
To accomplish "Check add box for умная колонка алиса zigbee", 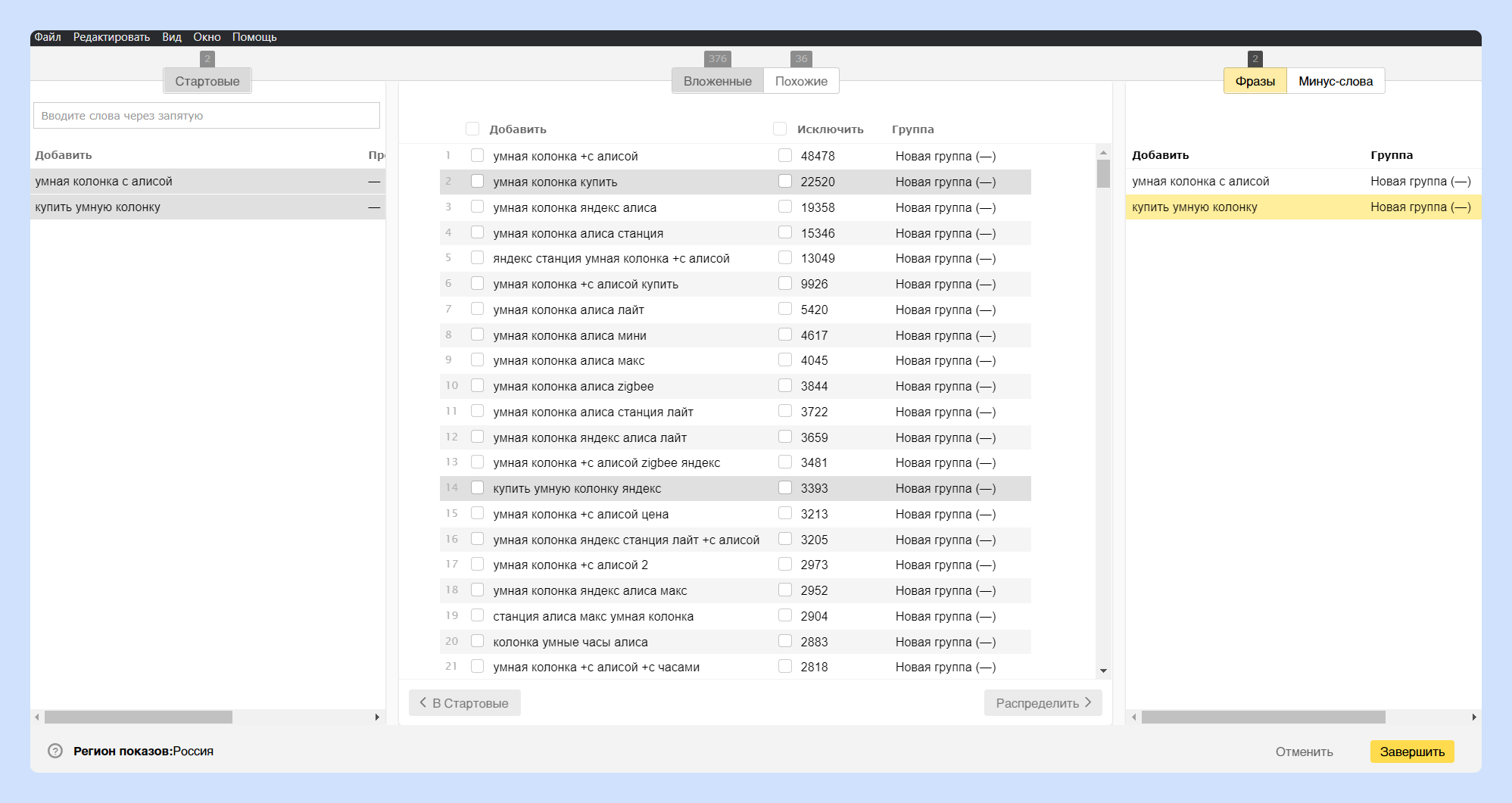I will click(477, 385).
